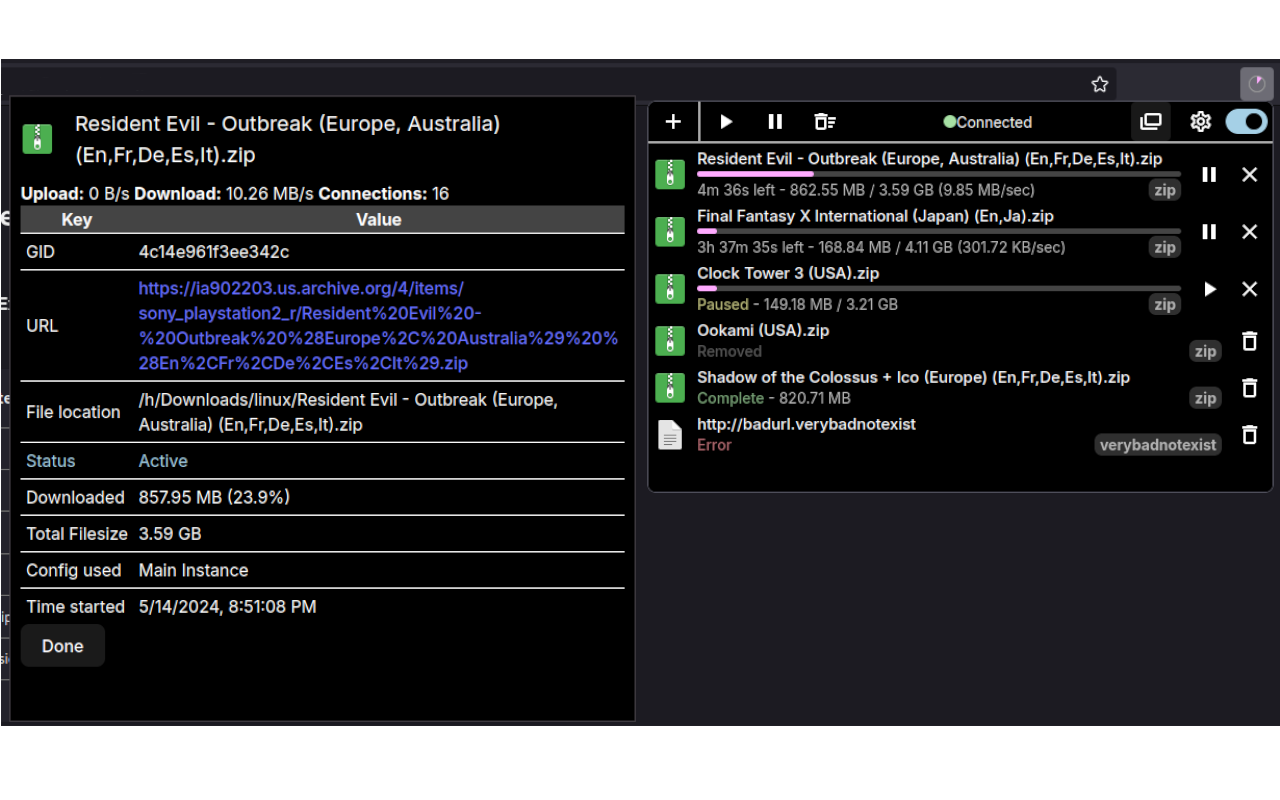Delete the Shadow of the Colossus entry
1280x800 pixels.
point(1249,388)
